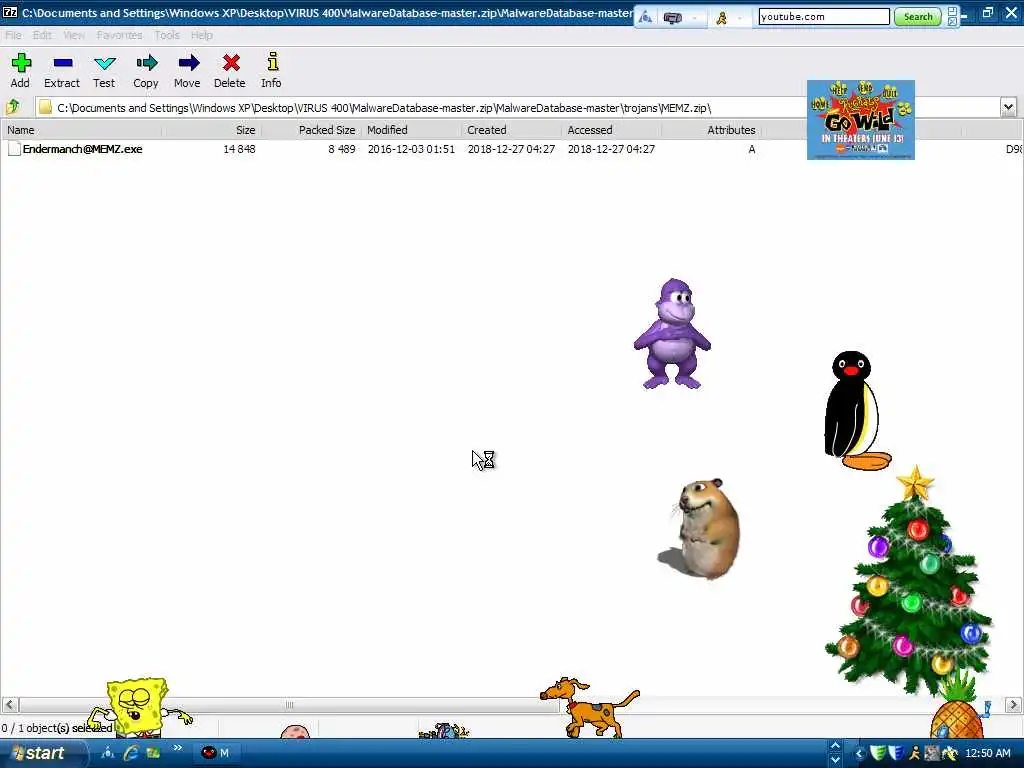Viewport: 1024px width, 768px height.
Task: Click the banana tray icon
Action: (950, 753)
